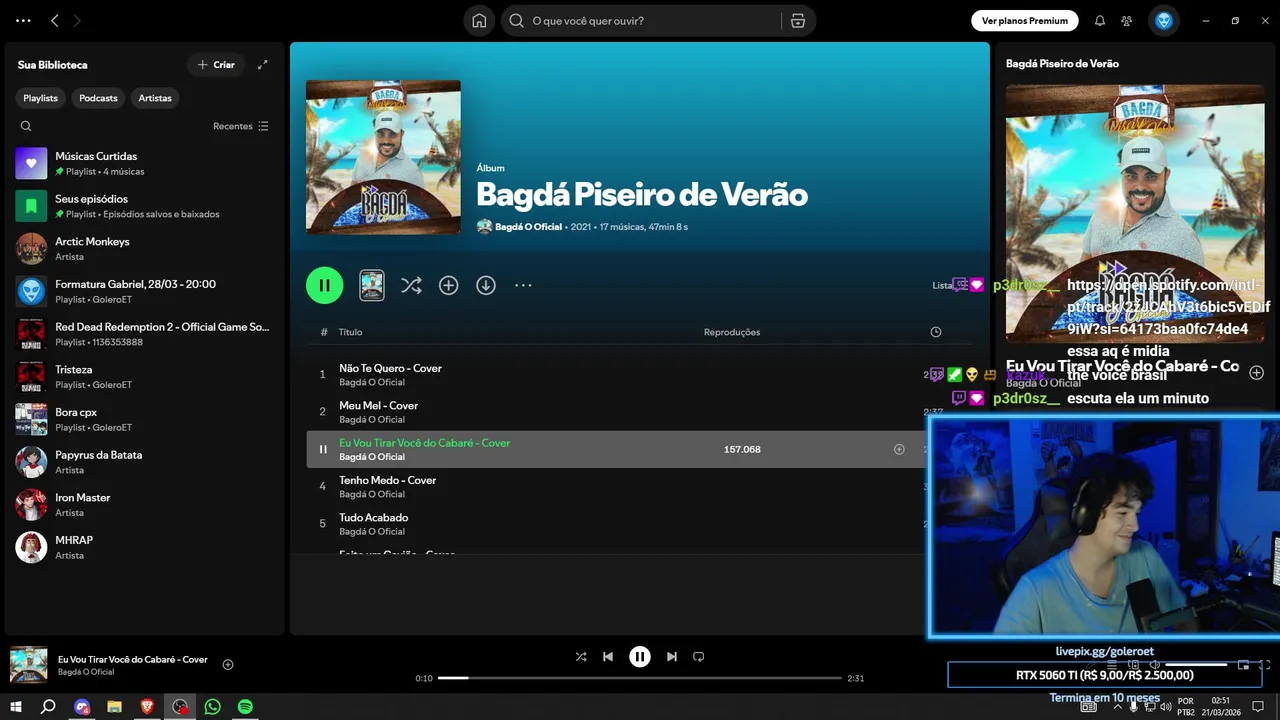This screenshot has width=1280, height=720.
Task: Open the album preview thumbnail beside play button
Action: point(372,285)
